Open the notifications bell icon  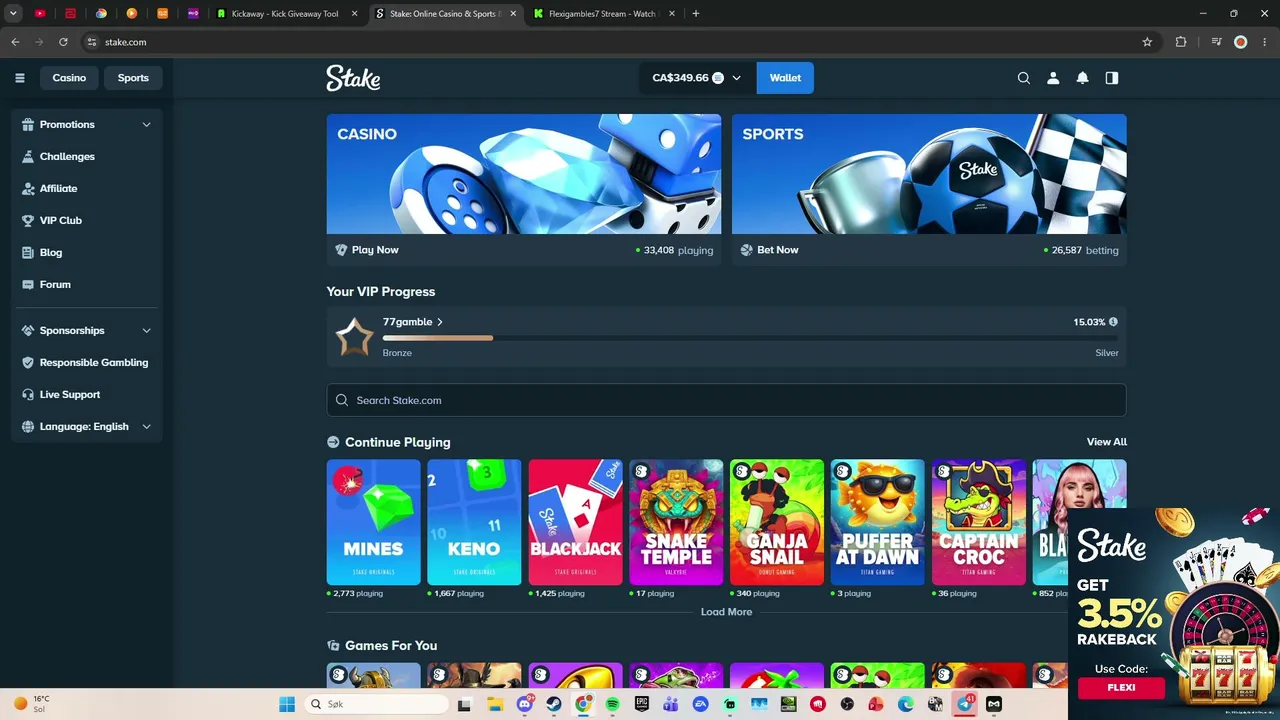[1082, 78]
